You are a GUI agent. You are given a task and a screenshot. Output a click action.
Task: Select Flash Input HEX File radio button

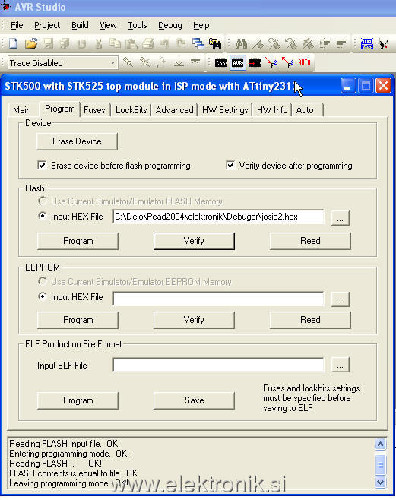pyautogui.click(x=42, y=216)
